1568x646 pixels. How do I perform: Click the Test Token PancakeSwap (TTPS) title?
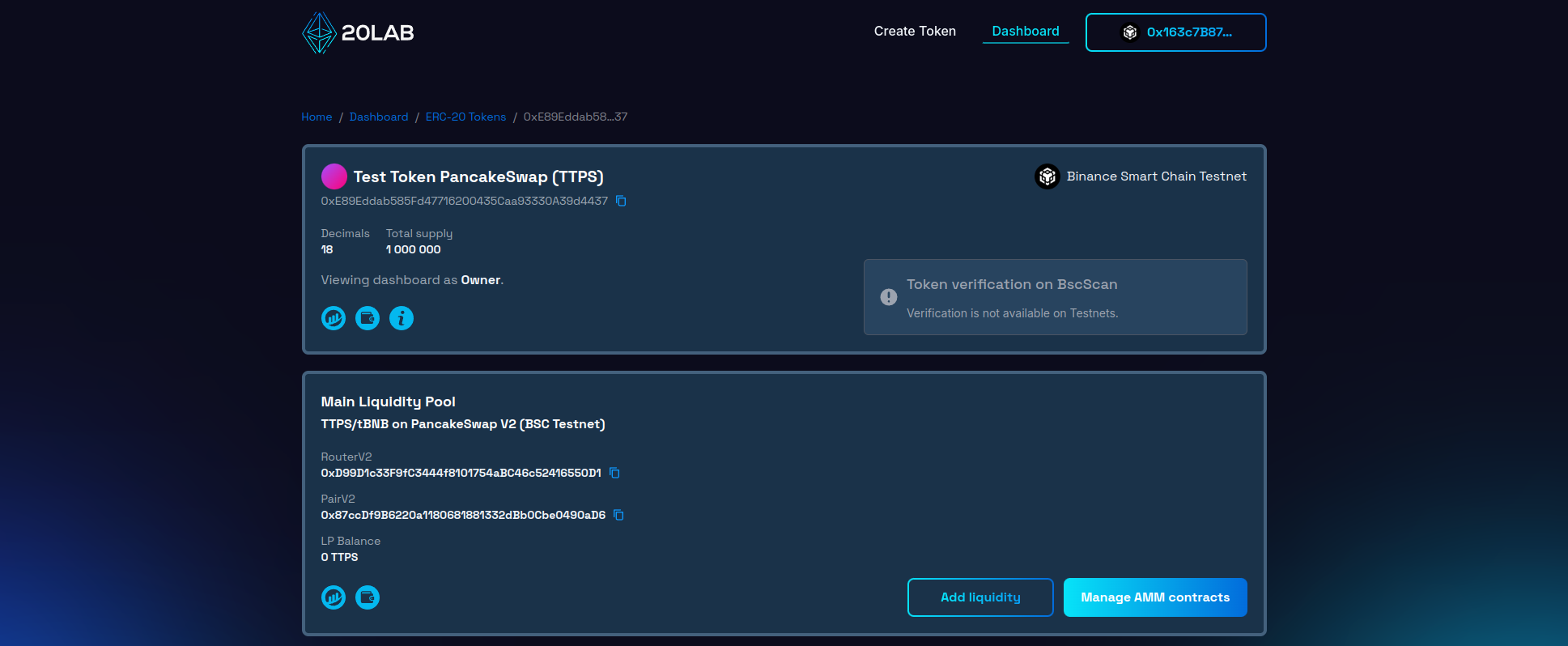(x=478, y=176)
